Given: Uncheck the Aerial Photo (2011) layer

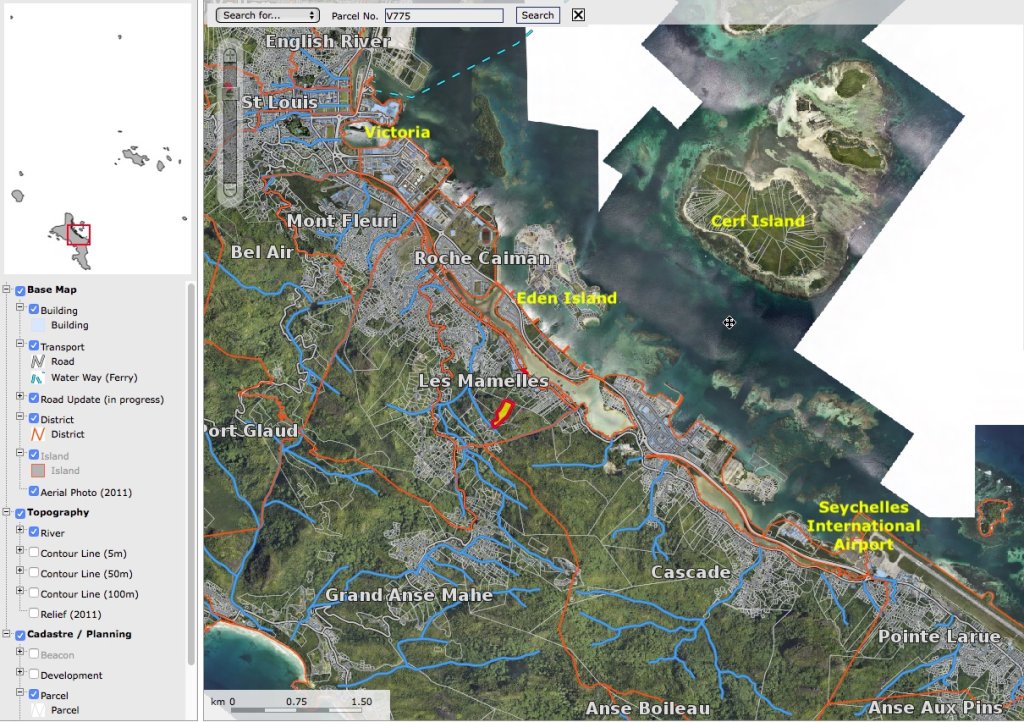Looking at the screenshot, I should click(35, 492).
